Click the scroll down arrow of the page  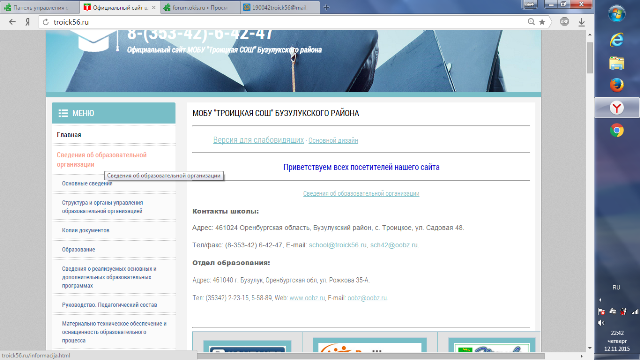click(590, 348)
